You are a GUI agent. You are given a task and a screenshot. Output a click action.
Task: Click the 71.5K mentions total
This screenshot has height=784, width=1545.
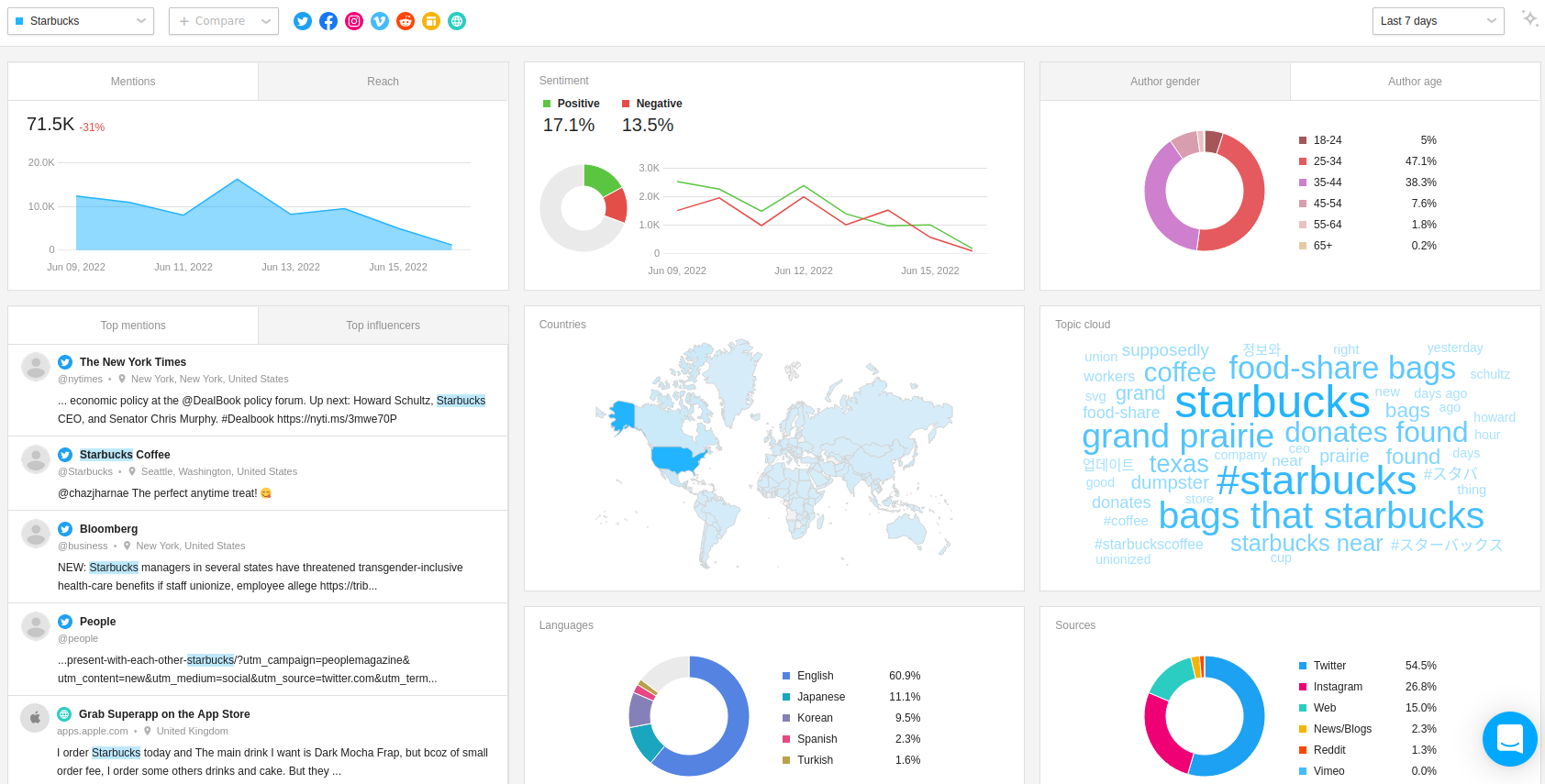[x=50, y=124]
